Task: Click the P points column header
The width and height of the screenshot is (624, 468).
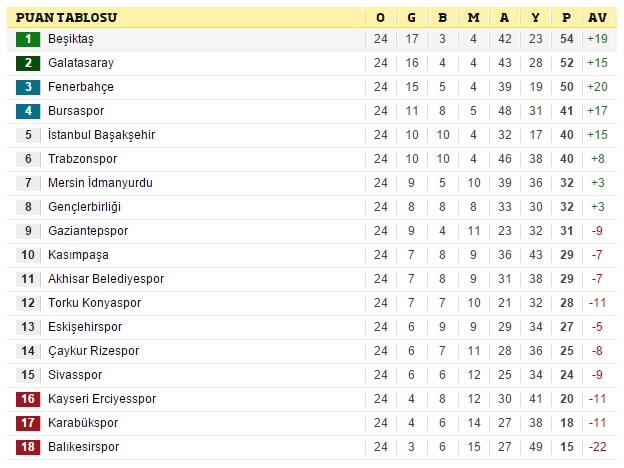Action: [566, 18]
